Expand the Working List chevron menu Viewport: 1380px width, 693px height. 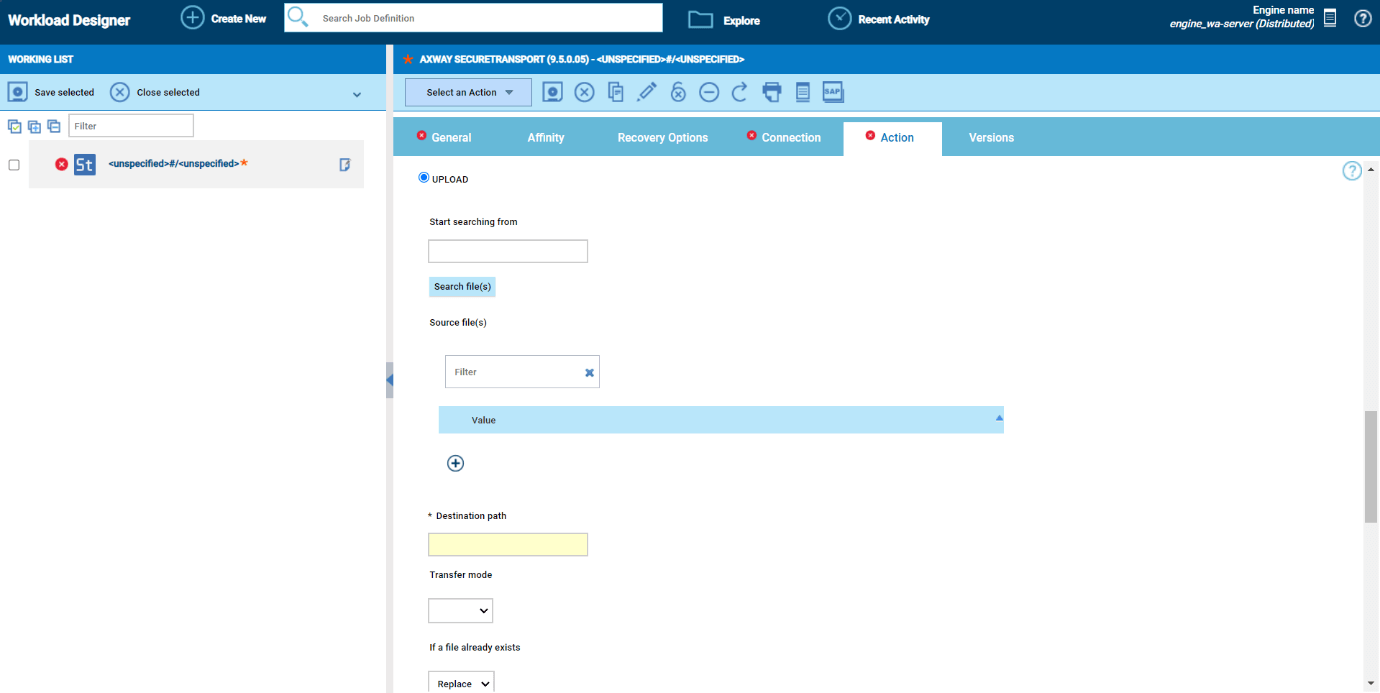357,95
